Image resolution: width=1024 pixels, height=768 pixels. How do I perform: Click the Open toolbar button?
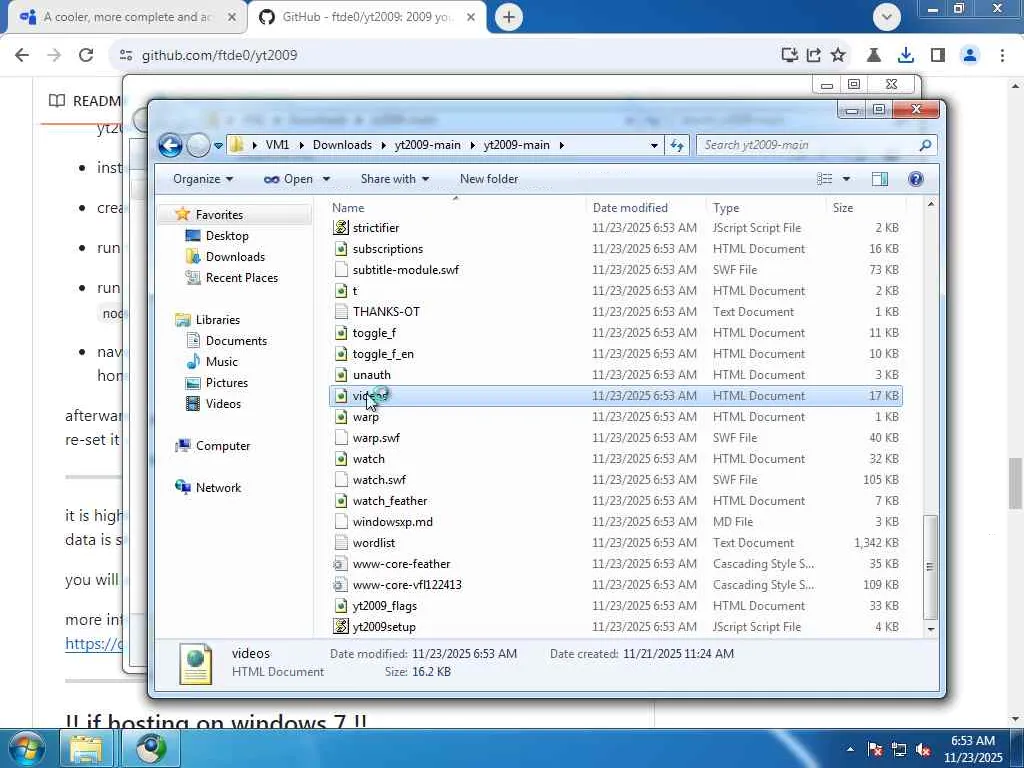point(289,179)
